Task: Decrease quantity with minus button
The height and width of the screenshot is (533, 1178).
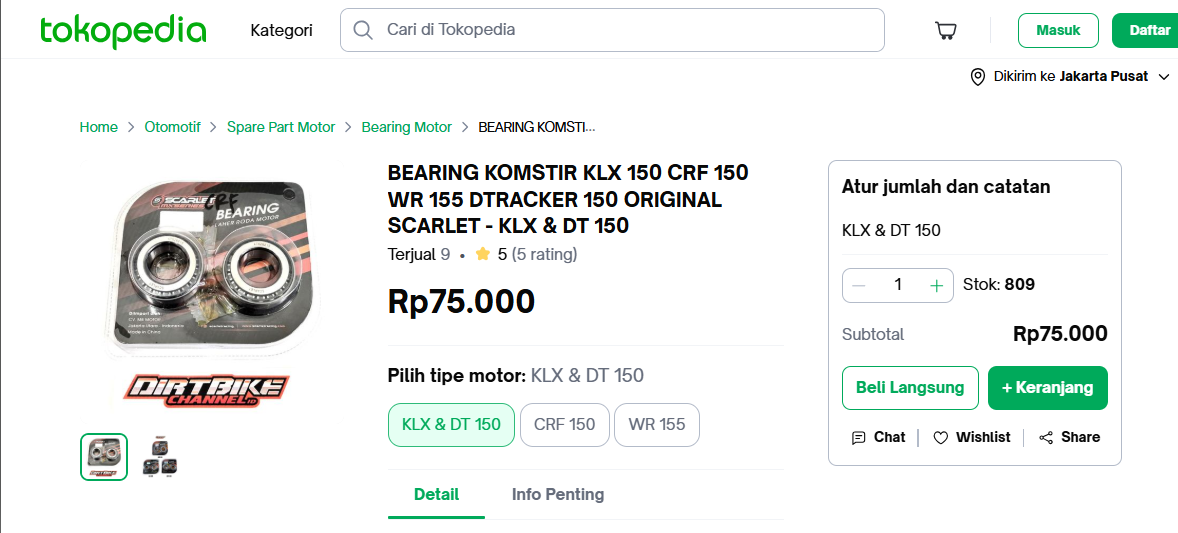Action: pos(859,285)
